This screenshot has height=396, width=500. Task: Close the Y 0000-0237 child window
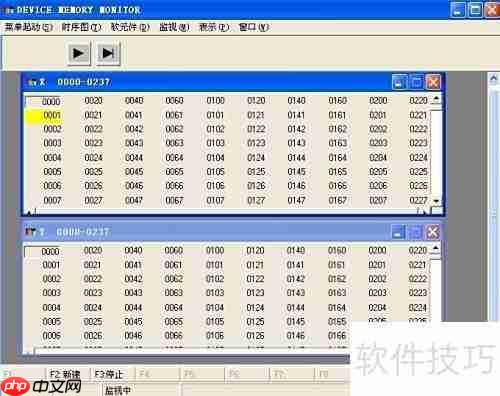pyautogui.click(x=433, y=232)
